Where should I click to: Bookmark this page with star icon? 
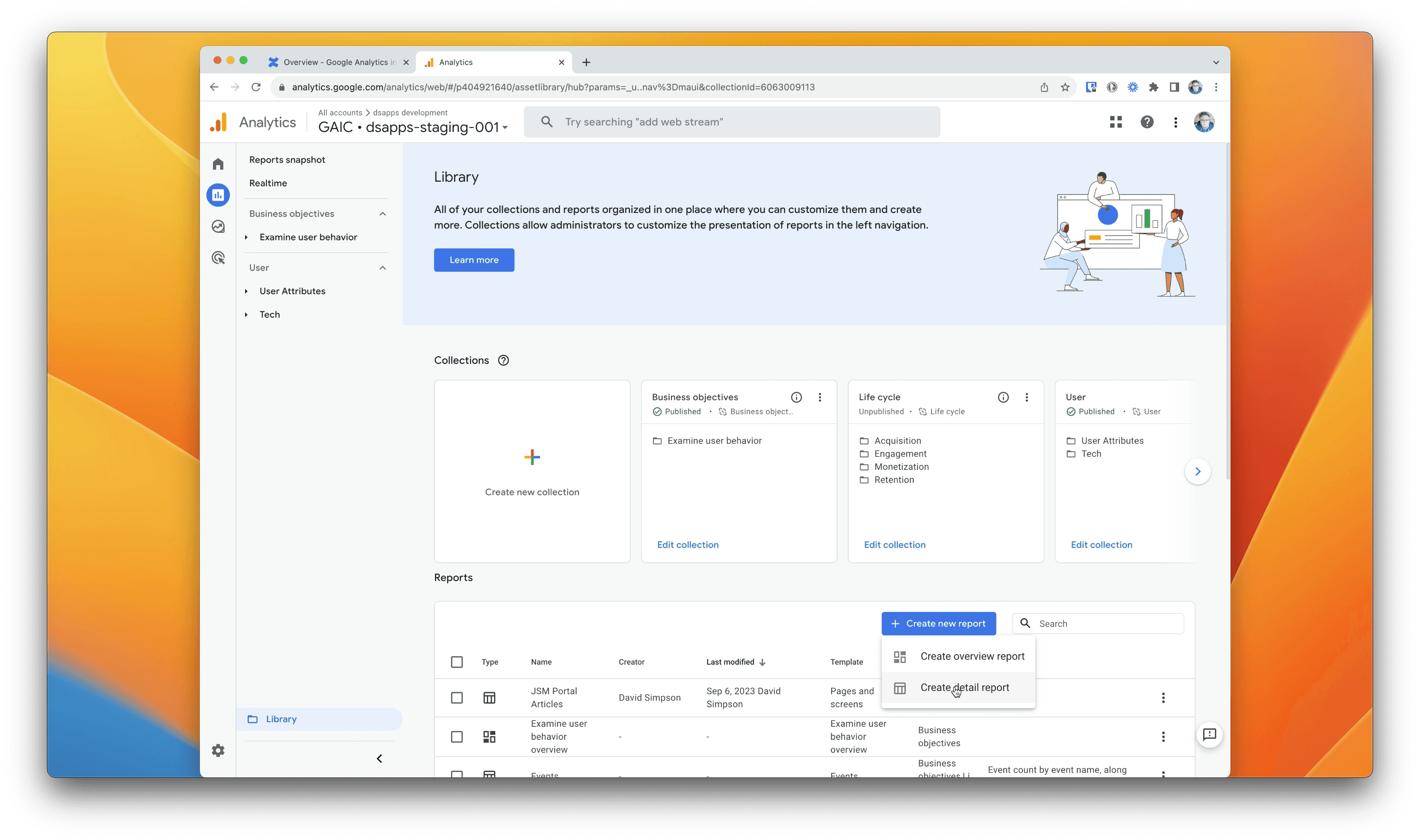1065,87
